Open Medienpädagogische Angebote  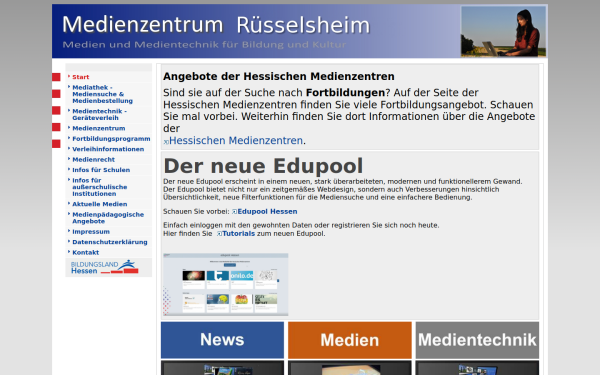point(108,218)
